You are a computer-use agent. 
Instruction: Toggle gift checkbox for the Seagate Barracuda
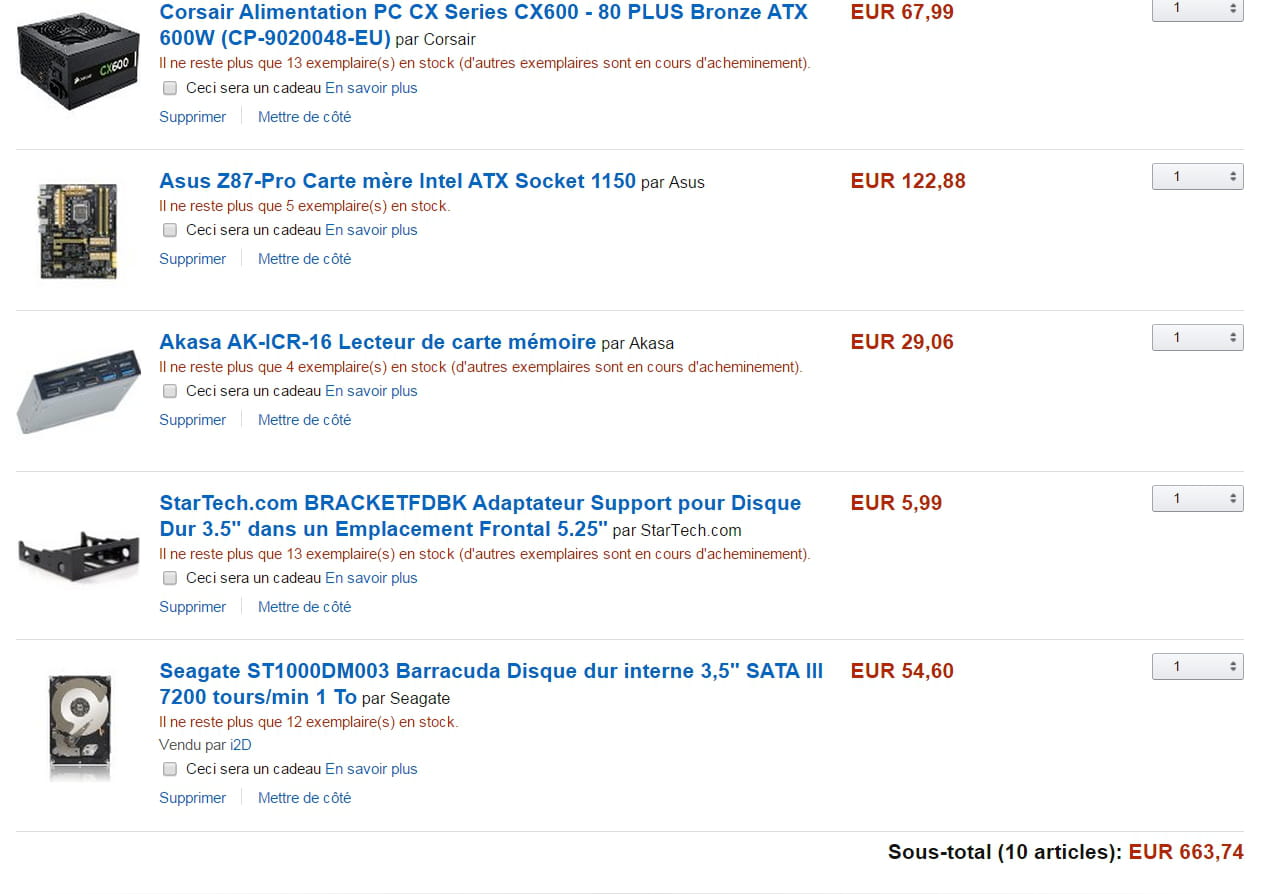pyautogui.click(x=170, y=769)
